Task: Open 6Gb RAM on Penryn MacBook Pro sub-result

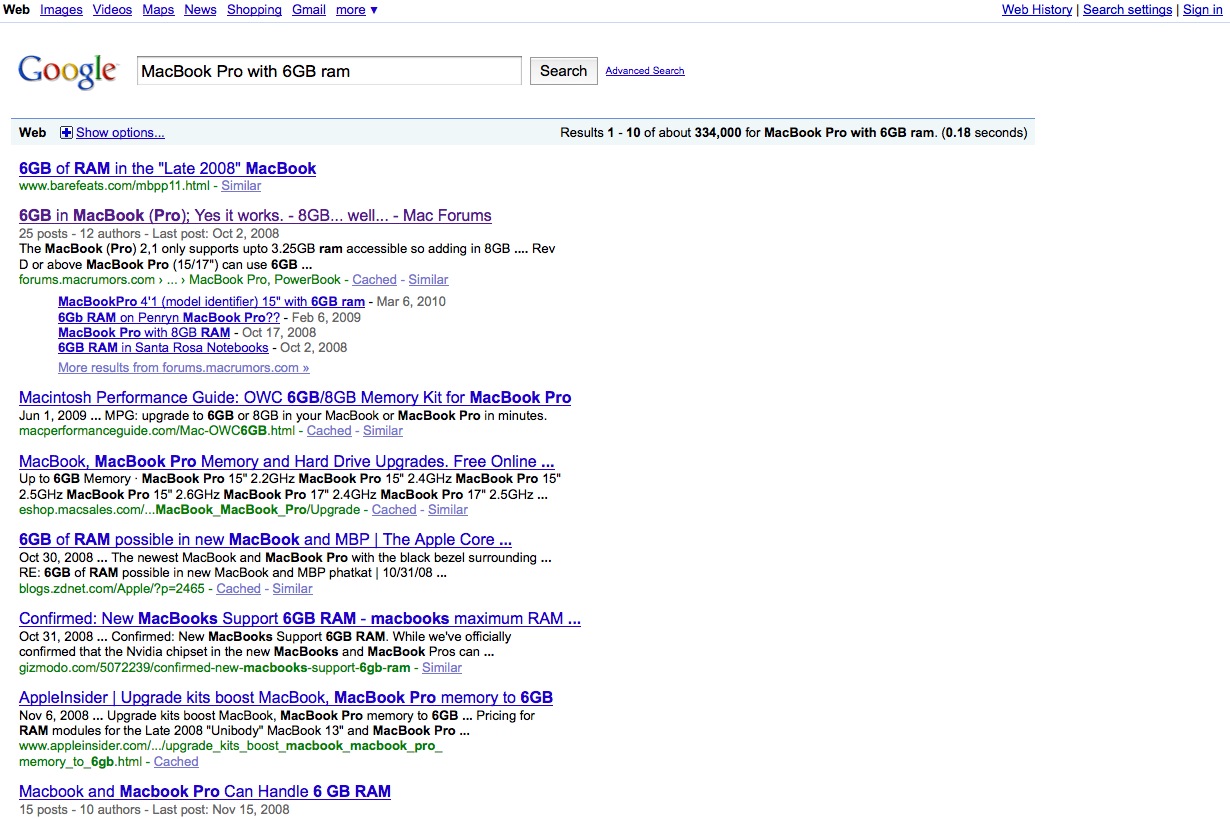Action: 167,317
